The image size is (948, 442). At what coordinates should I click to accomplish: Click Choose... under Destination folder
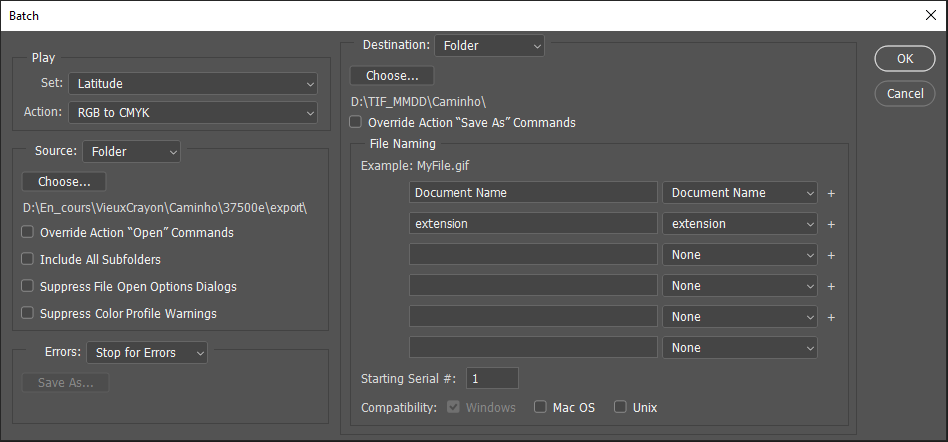(x=391, y=76)
